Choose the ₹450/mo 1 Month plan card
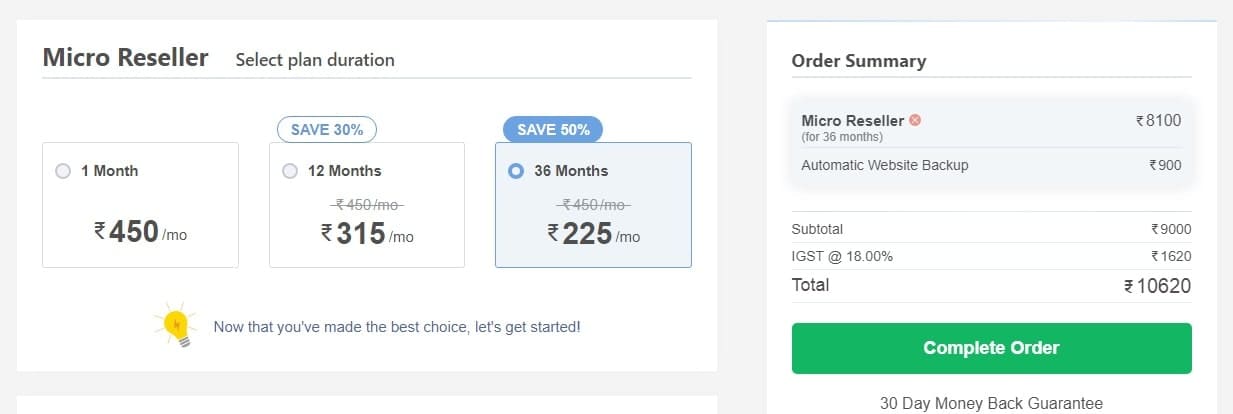The image size is (1233, 414). [140, 205]
